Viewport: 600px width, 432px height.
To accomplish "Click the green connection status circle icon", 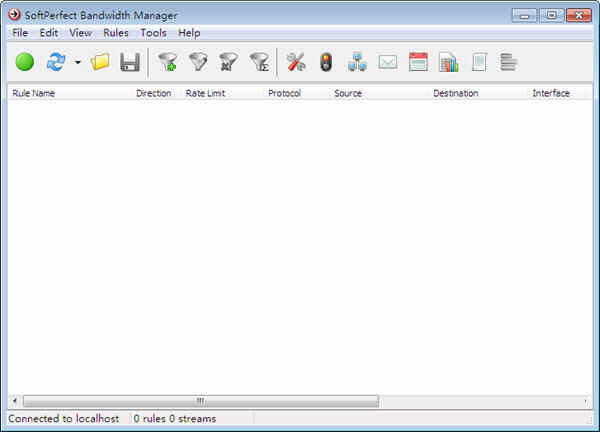I will [25, 62].
